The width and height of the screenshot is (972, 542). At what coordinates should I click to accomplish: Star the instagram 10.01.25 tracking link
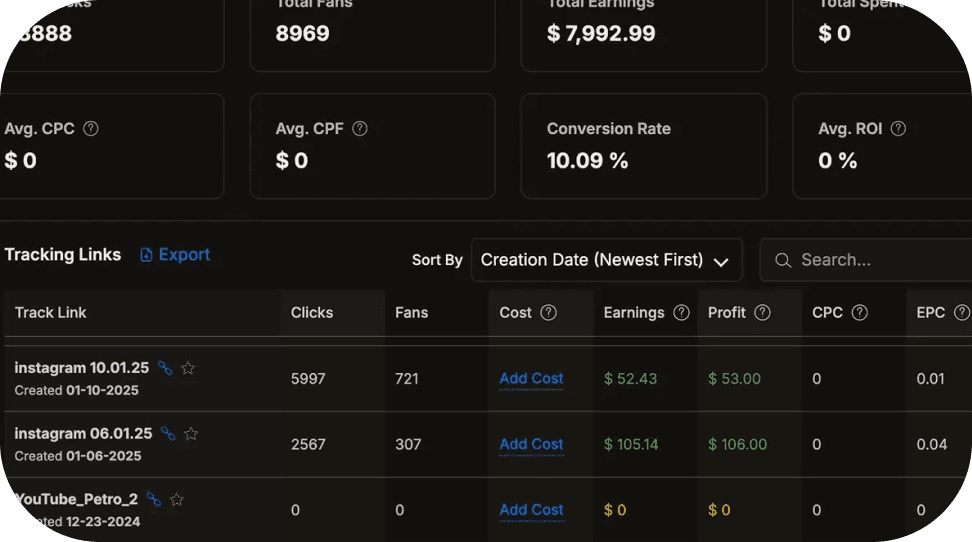(188, 368)
